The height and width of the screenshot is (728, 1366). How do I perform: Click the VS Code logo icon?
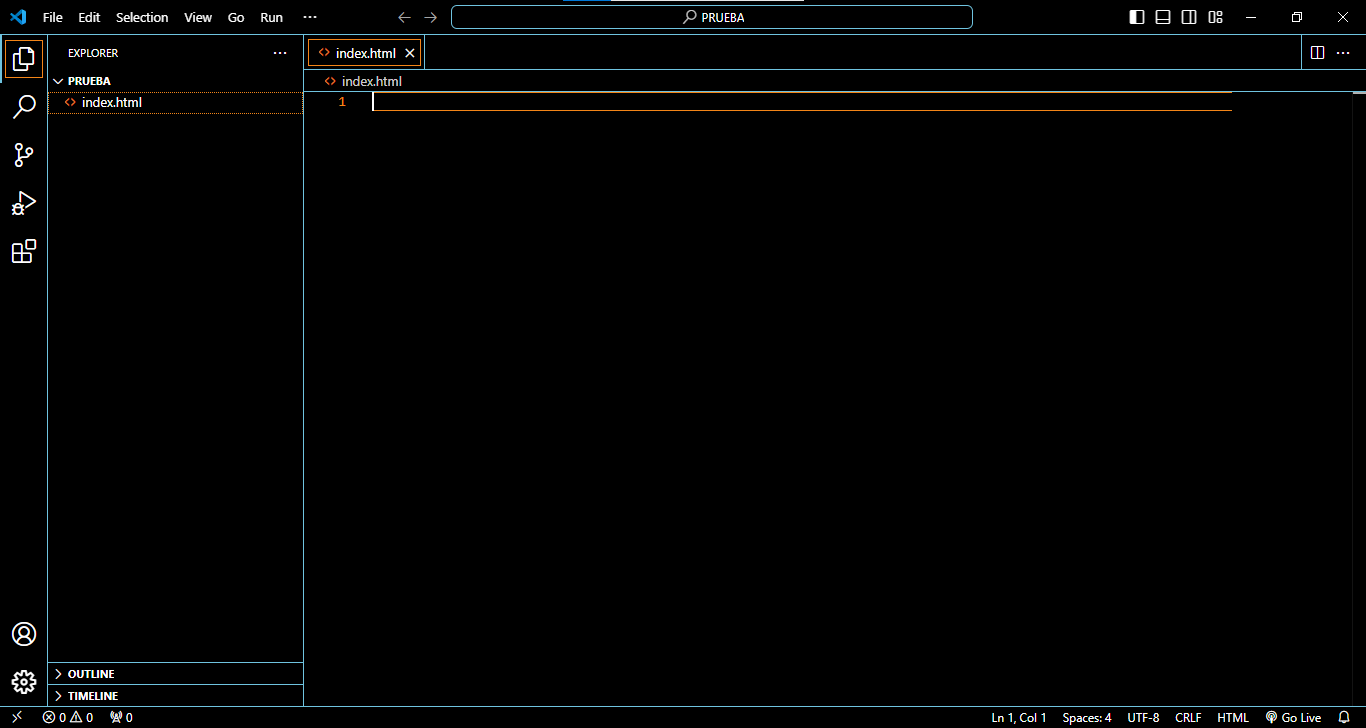tap(18, 17)
